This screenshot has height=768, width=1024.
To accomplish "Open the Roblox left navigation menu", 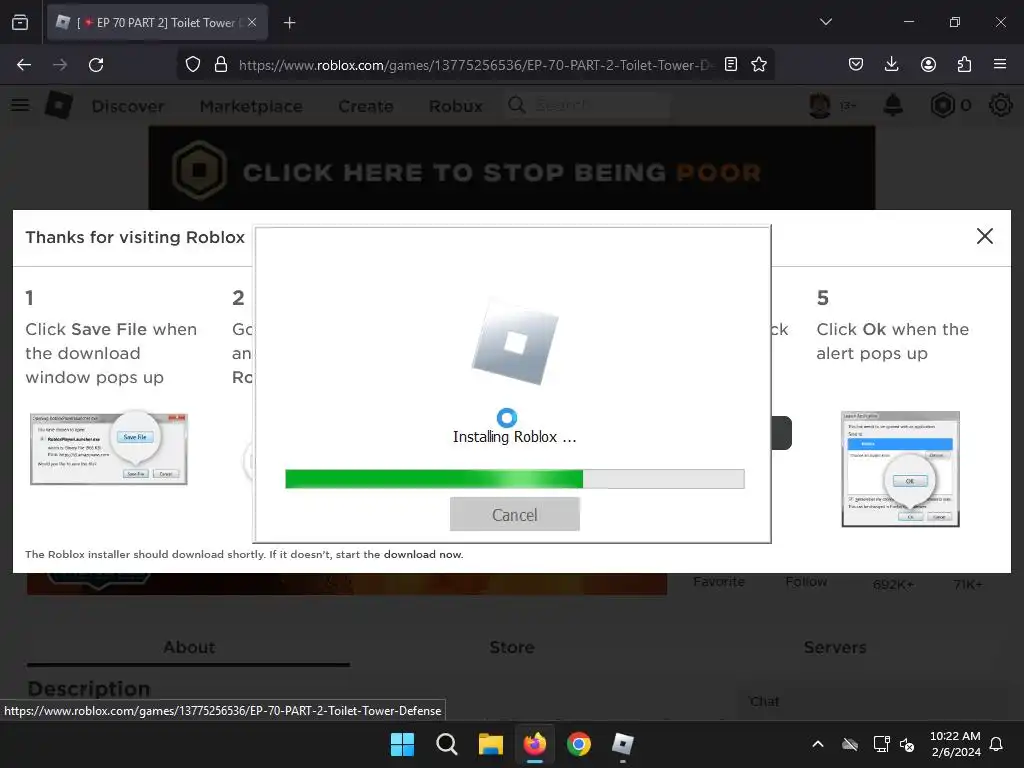I will (x=20, y=105).
